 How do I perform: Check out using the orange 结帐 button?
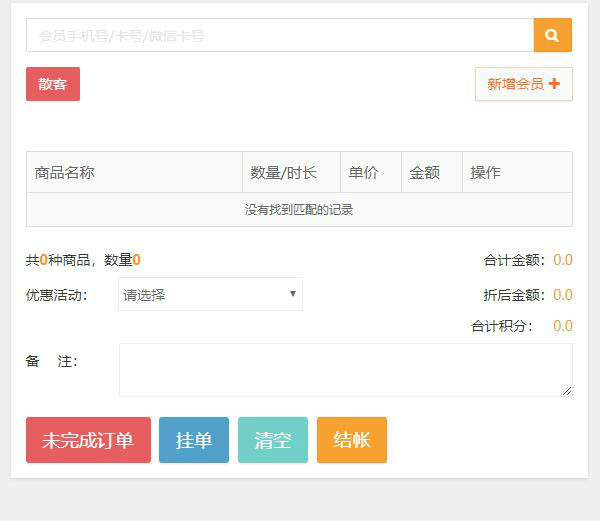pos(351,440)
